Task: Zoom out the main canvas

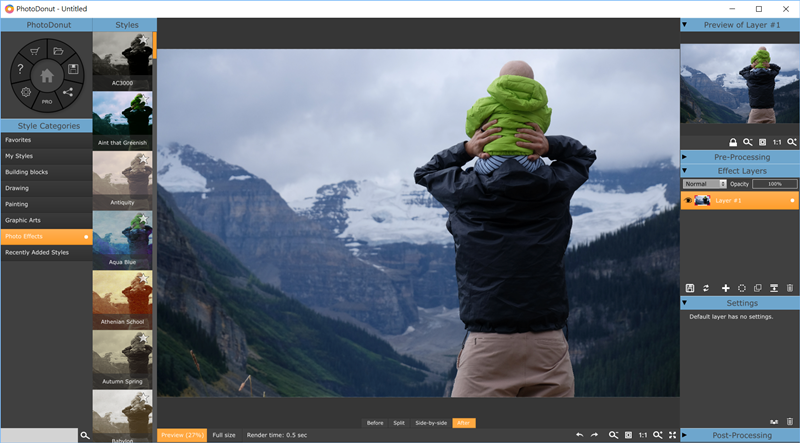Action: point(613,435)
